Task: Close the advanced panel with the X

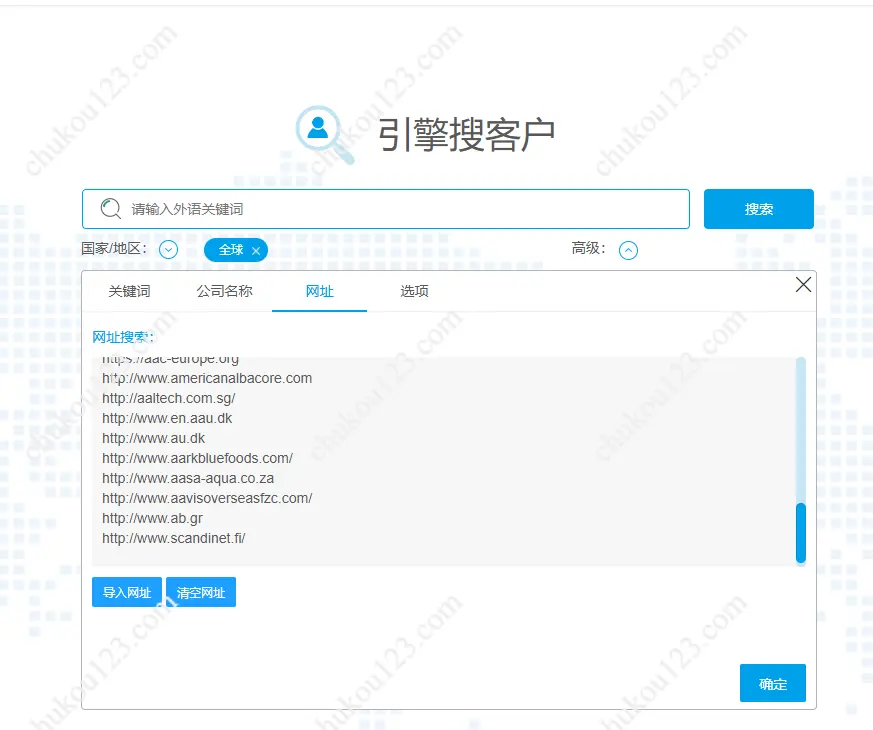Action: pos(802,285)
